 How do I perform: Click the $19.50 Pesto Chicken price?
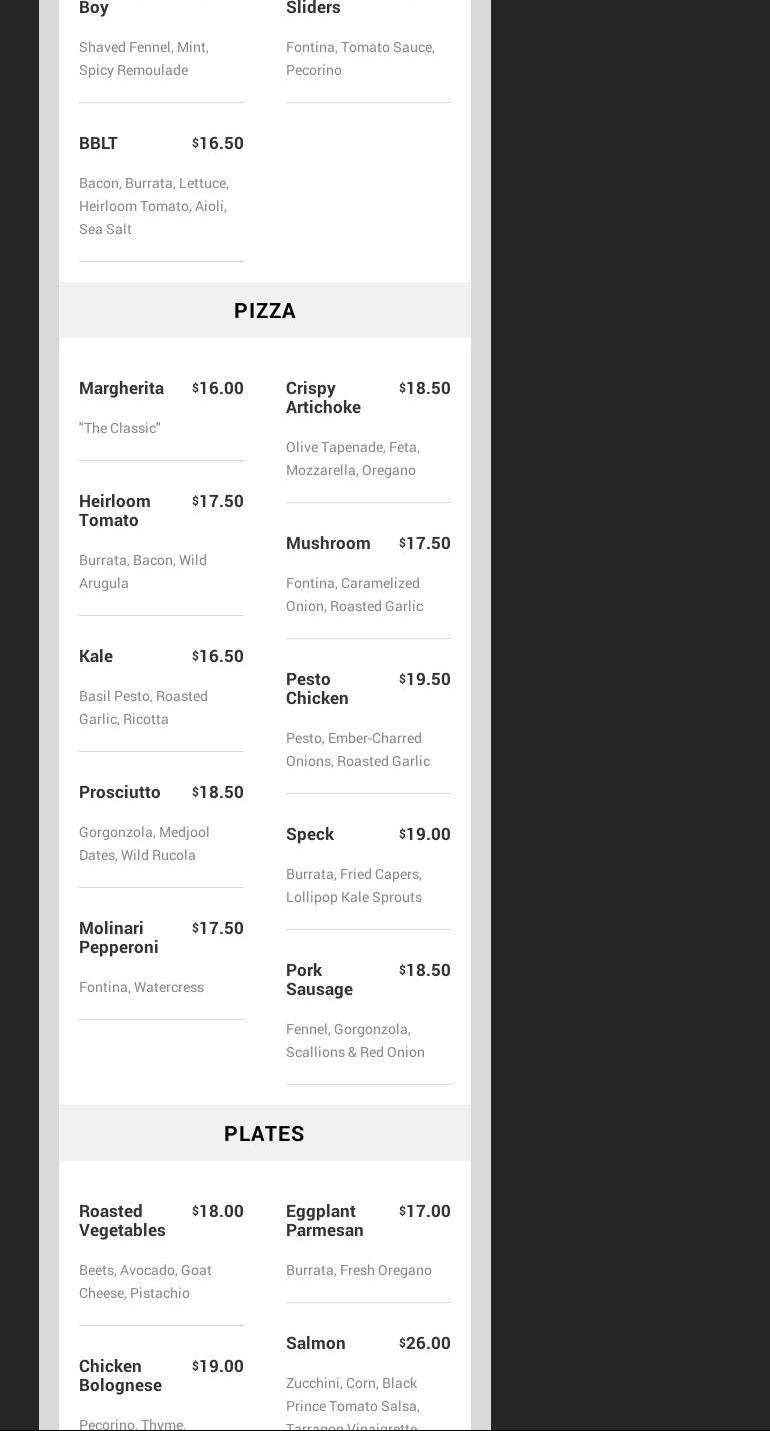[x=425, y=679]
